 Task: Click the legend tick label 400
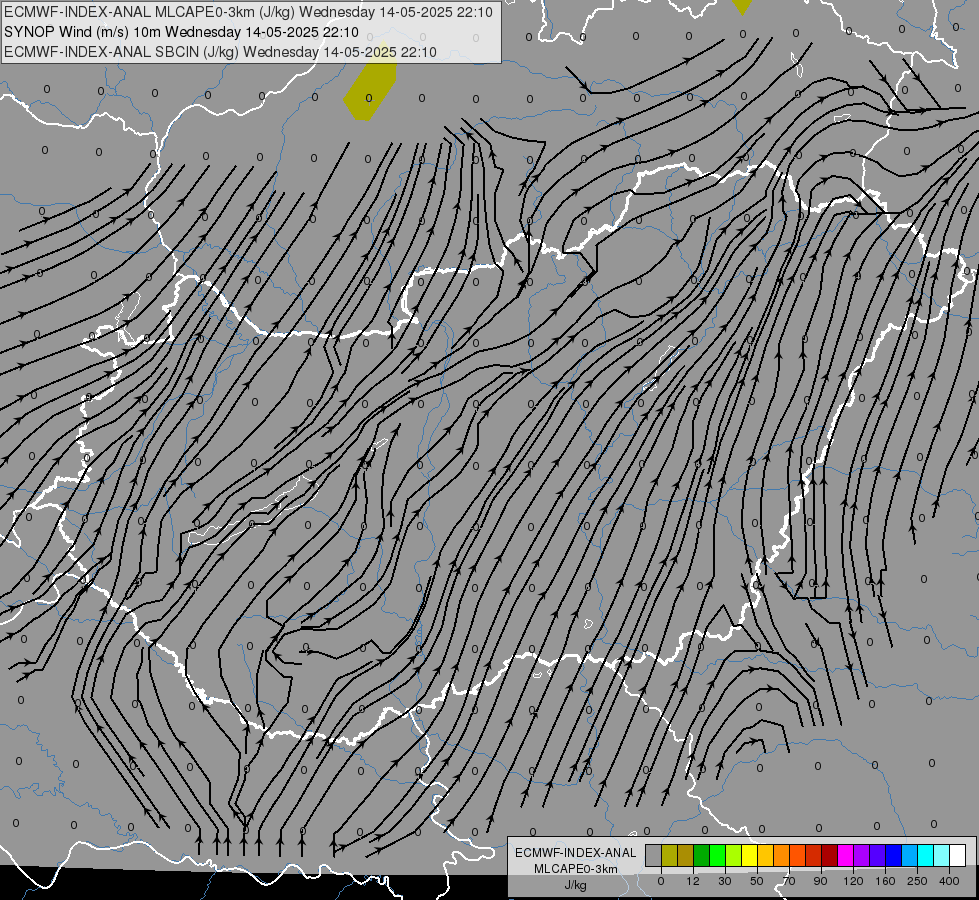pyautogui.click(x=949, y=881)
